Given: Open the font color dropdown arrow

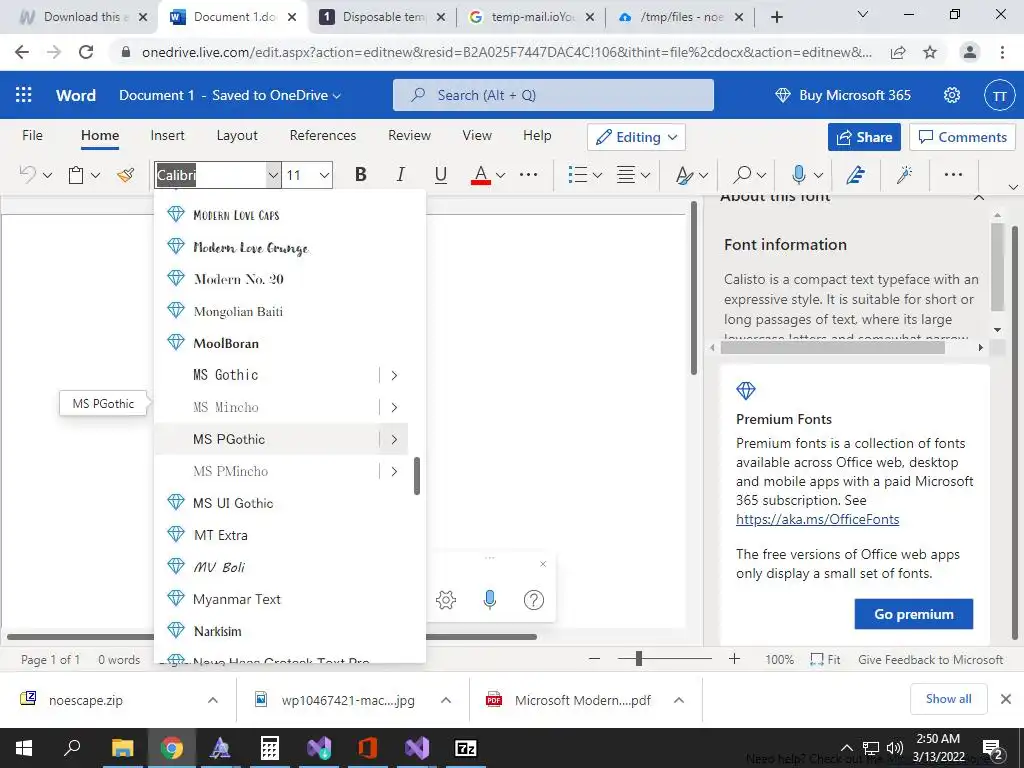Looking at the screenshot, I should coord(500,175).
